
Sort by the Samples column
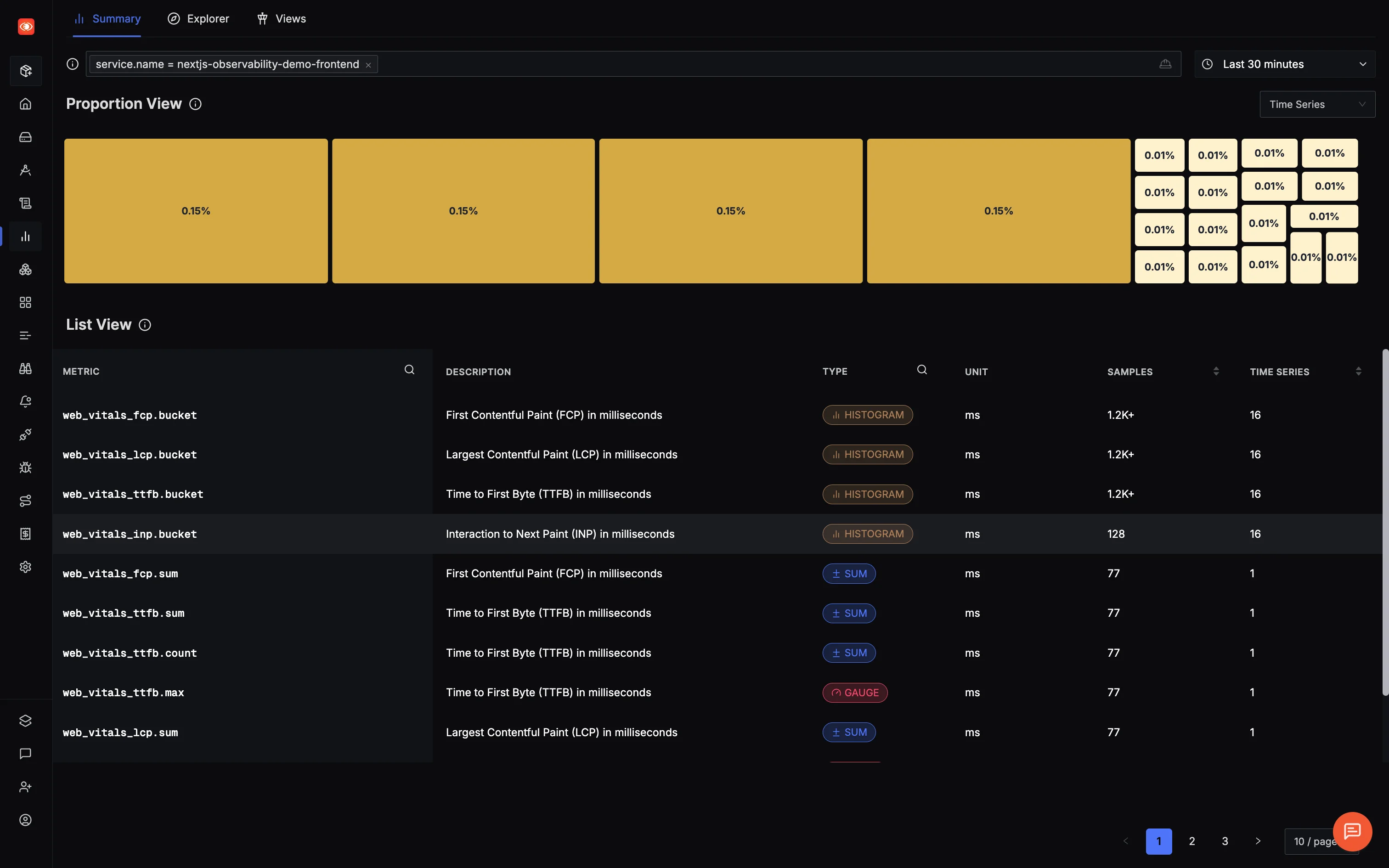tap(1216, 372)
